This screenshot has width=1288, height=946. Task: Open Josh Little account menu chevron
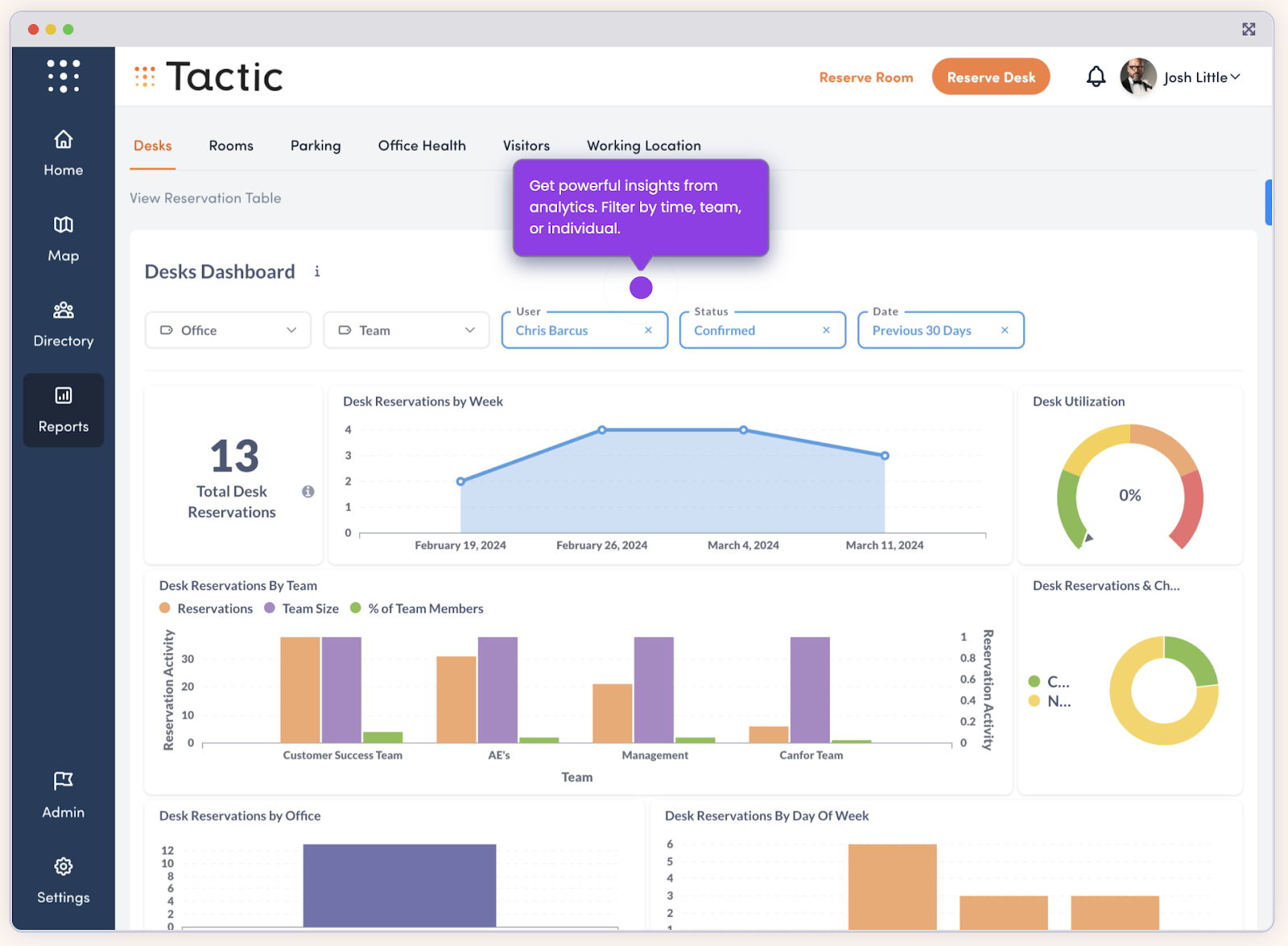[1236, 76]
